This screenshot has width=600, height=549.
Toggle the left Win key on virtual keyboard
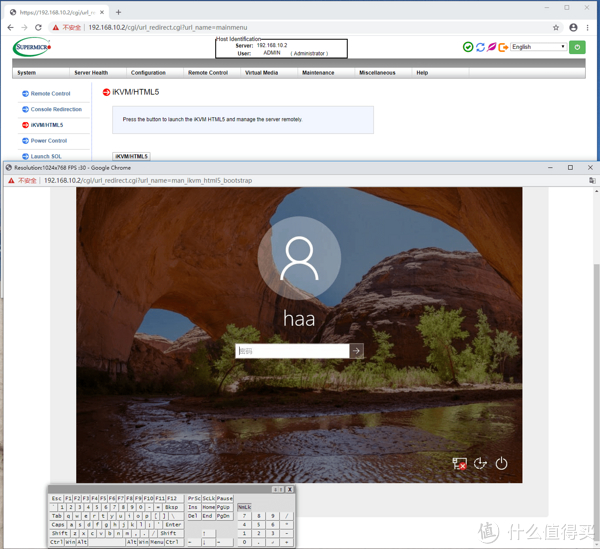[x=70, y=542]
